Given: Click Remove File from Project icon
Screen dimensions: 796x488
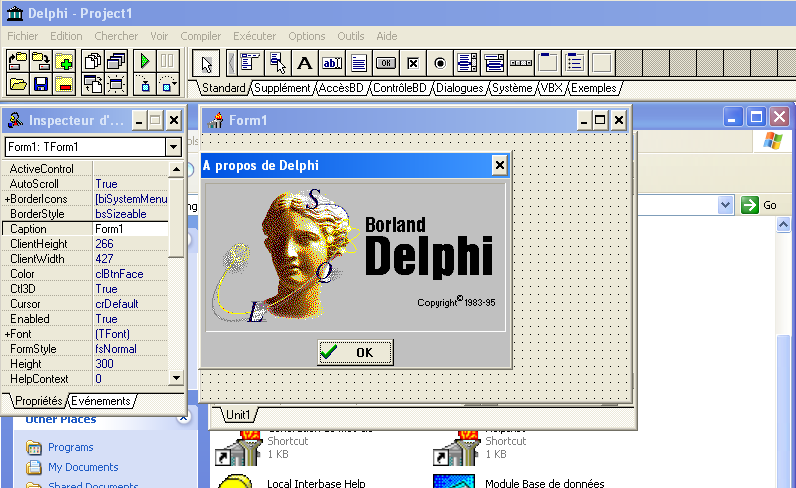Looking at the screenshot, I should coord(64,84).
